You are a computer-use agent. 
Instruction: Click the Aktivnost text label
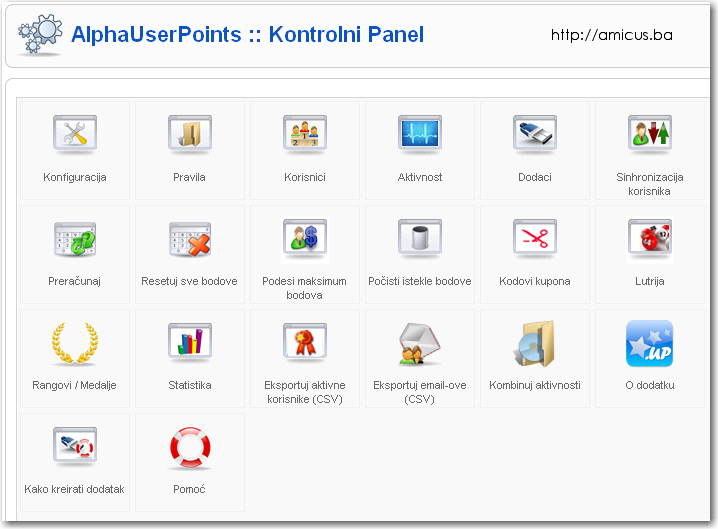pos(420,177)
